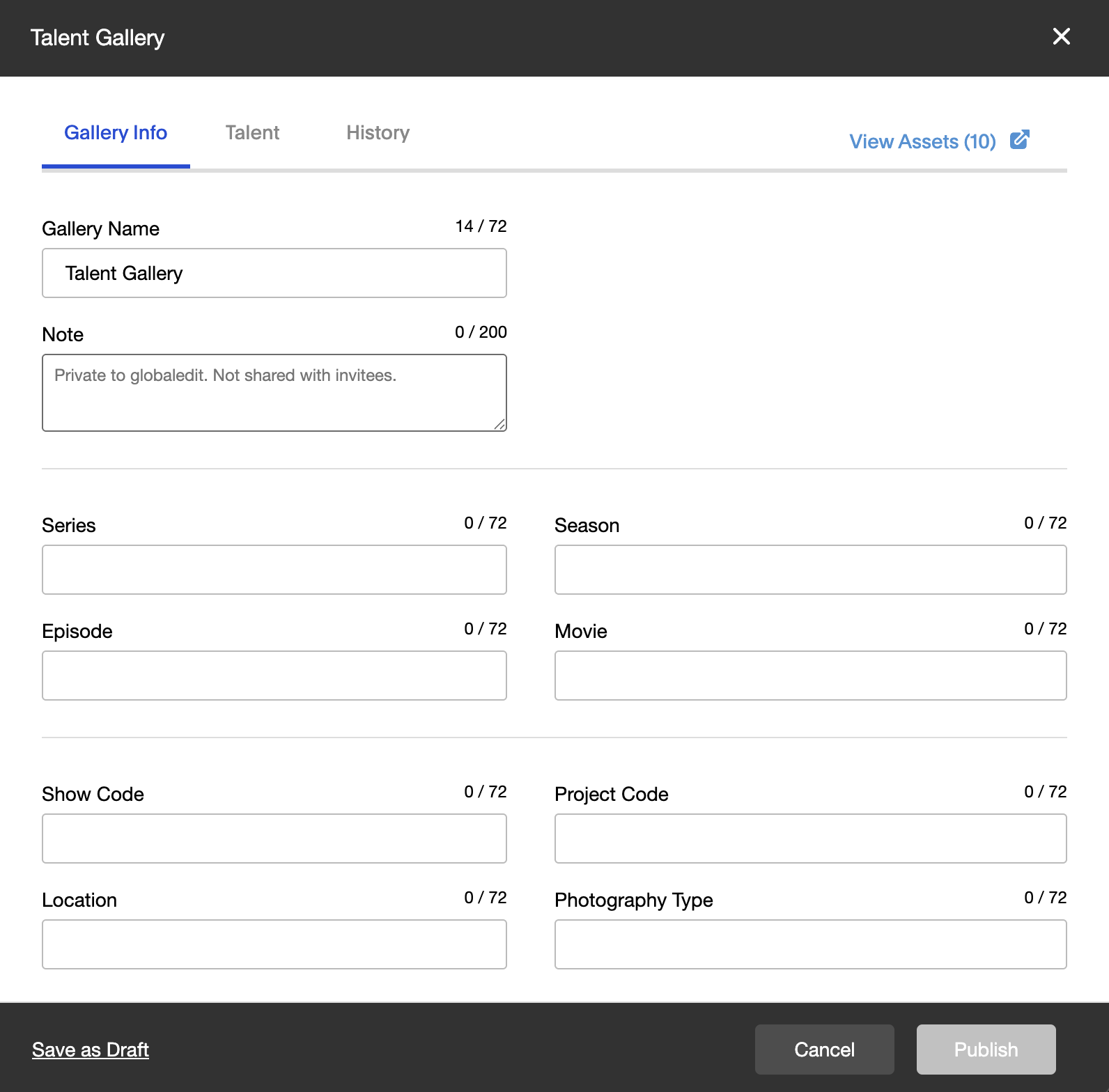Click the Season input field
Screen dimensions: 1109x1092
pos(811,570)
